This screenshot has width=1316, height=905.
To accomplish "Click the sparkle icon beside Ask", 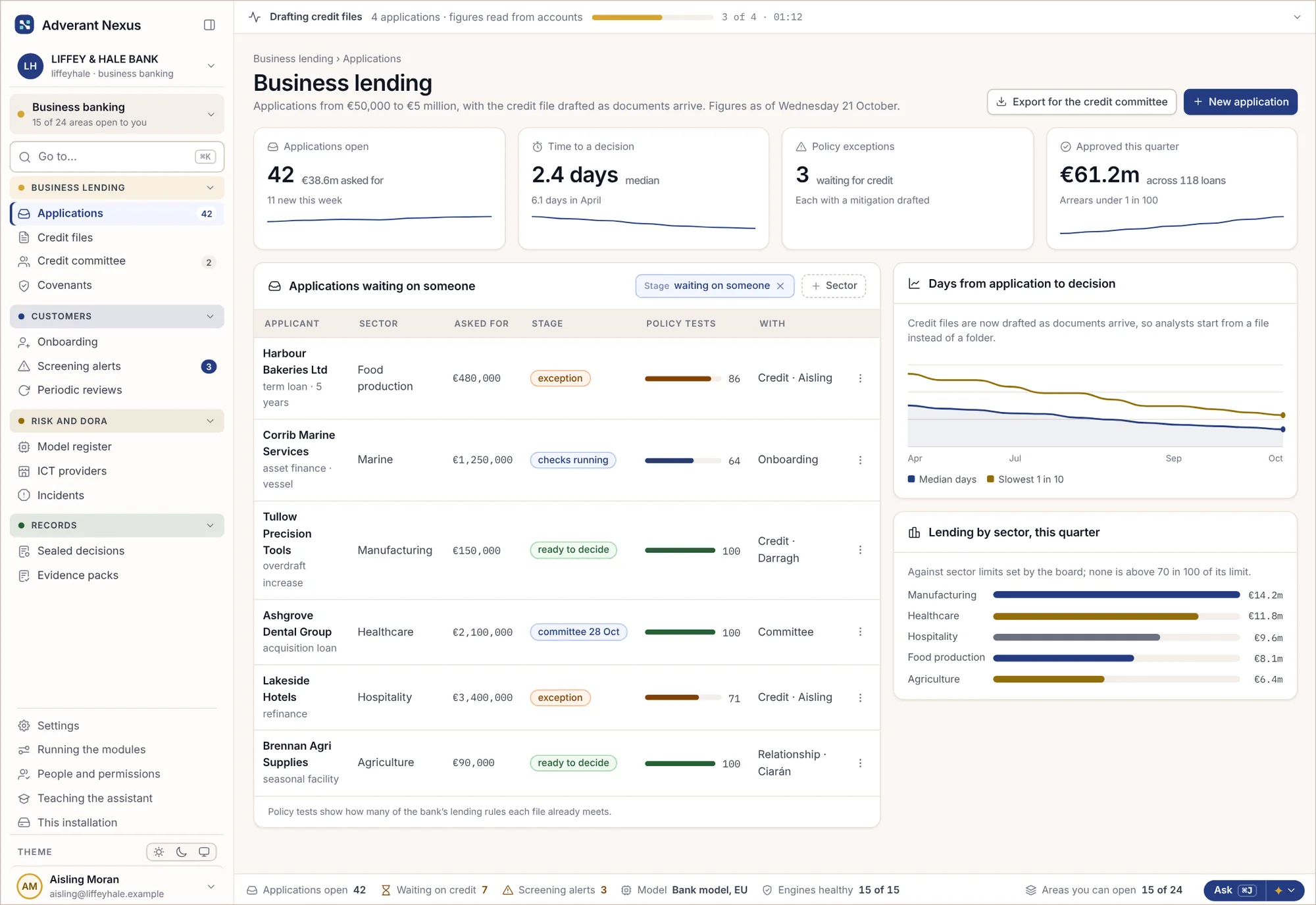I will (1278, 890).
